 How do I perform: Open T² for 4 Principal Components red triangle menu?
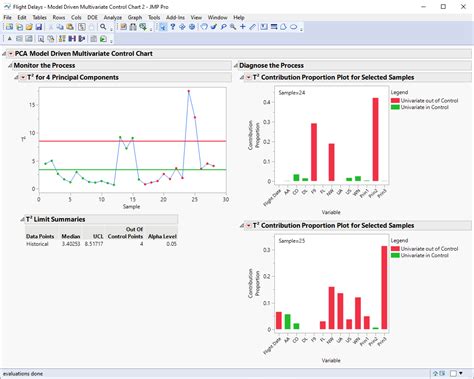coord(23,77)
